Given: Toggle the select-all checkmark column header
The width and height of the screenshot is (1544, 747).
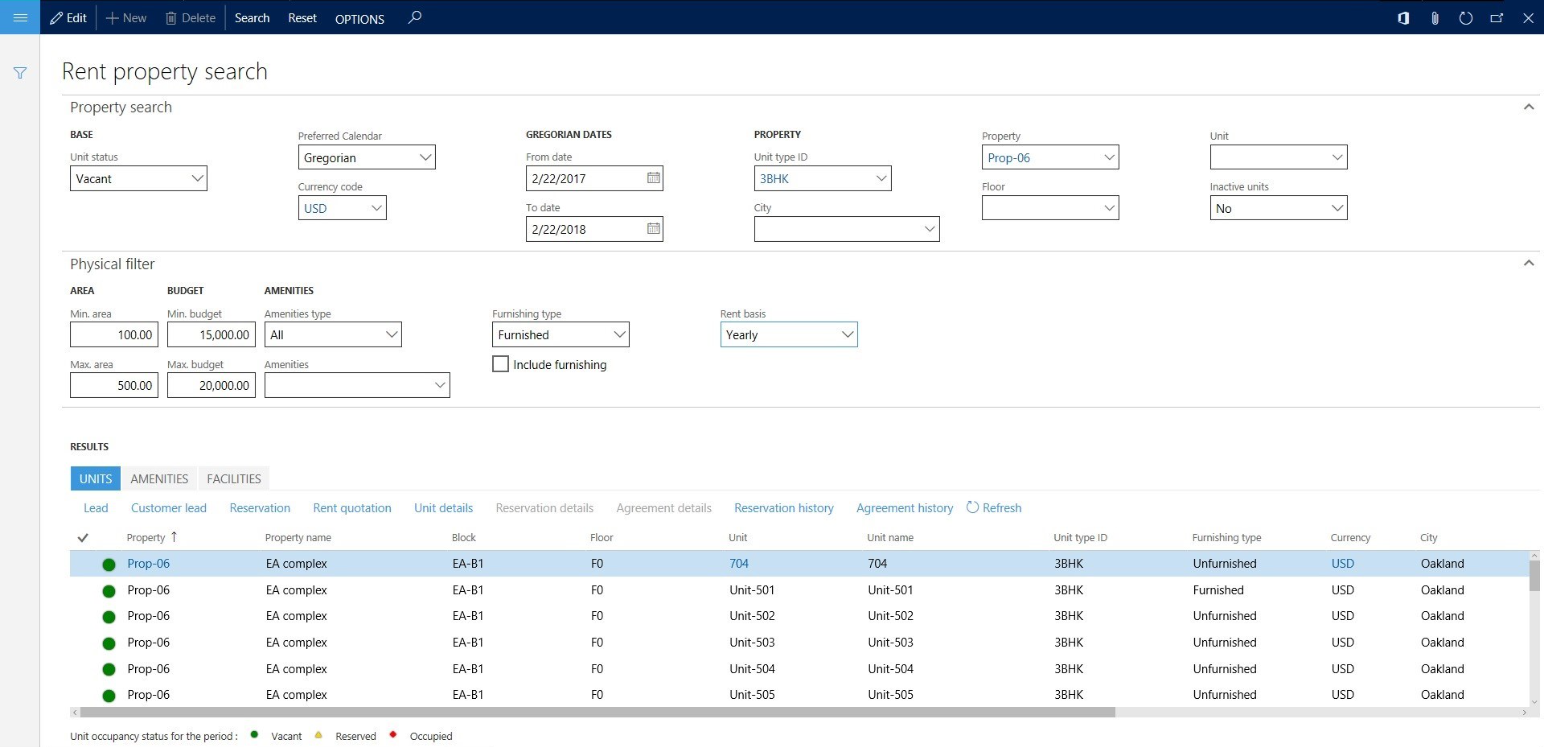Looking at the screenshot, I should tap(83, 538).
